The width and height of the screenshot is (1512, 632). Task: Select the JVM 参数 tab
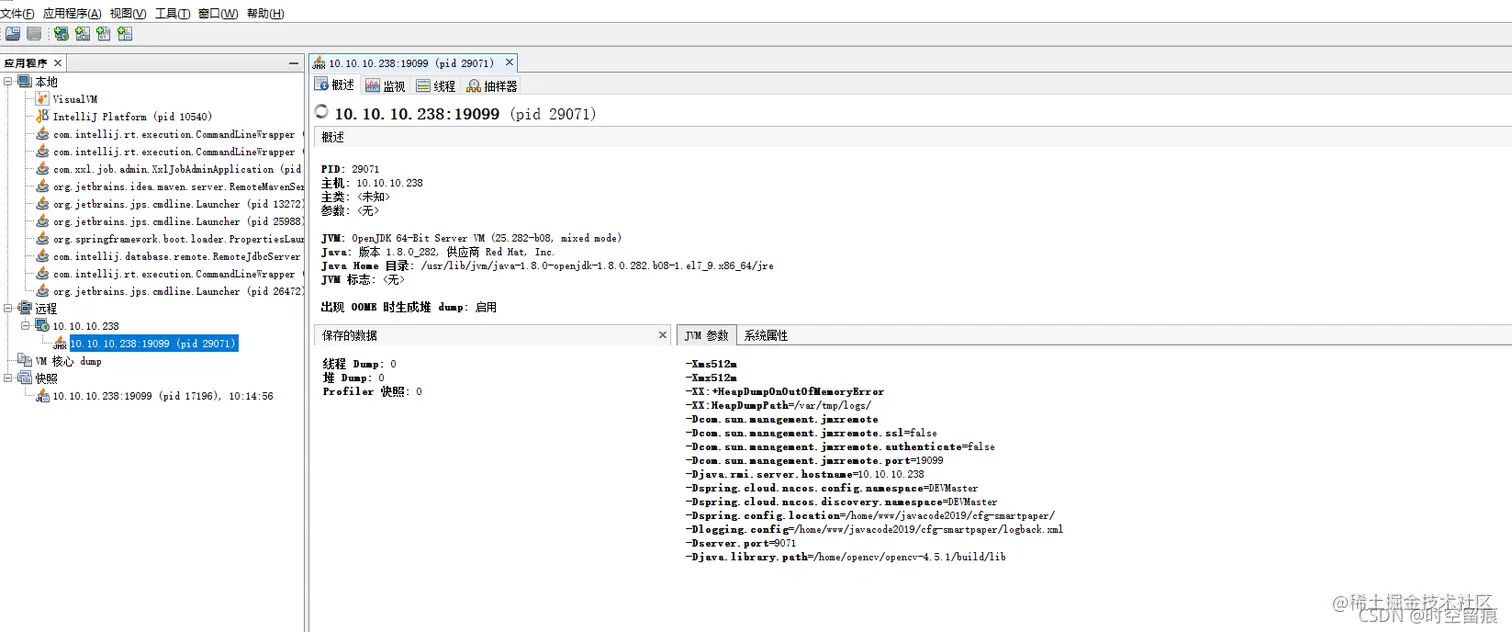coord(707,335)
